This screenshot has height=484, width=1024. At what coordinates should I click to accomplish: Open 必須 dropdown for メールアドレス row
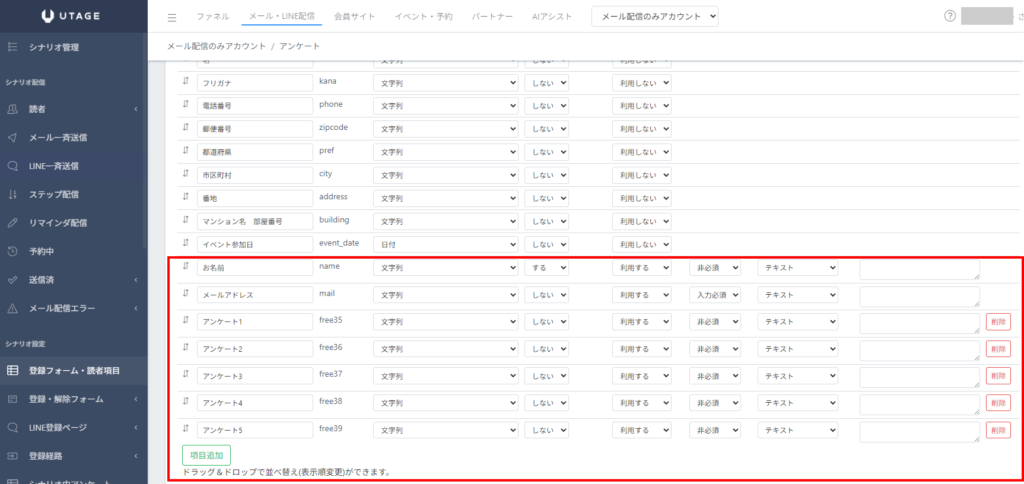coord(714,295)
